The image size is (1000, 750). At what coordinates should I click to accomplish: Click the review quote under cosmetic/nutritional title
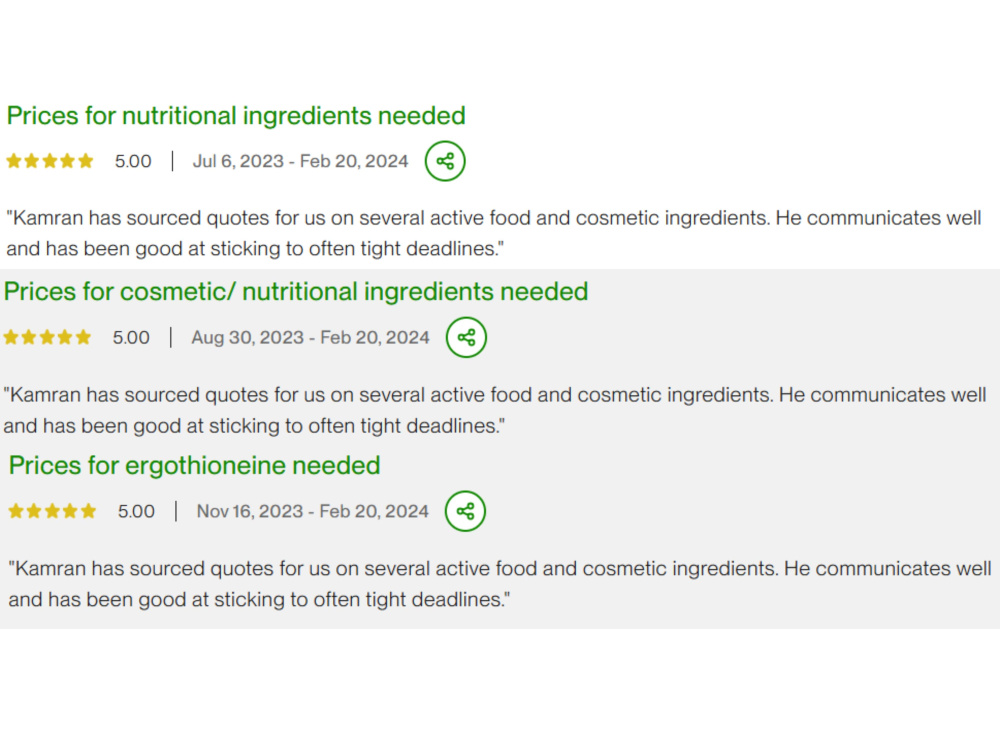495,410
